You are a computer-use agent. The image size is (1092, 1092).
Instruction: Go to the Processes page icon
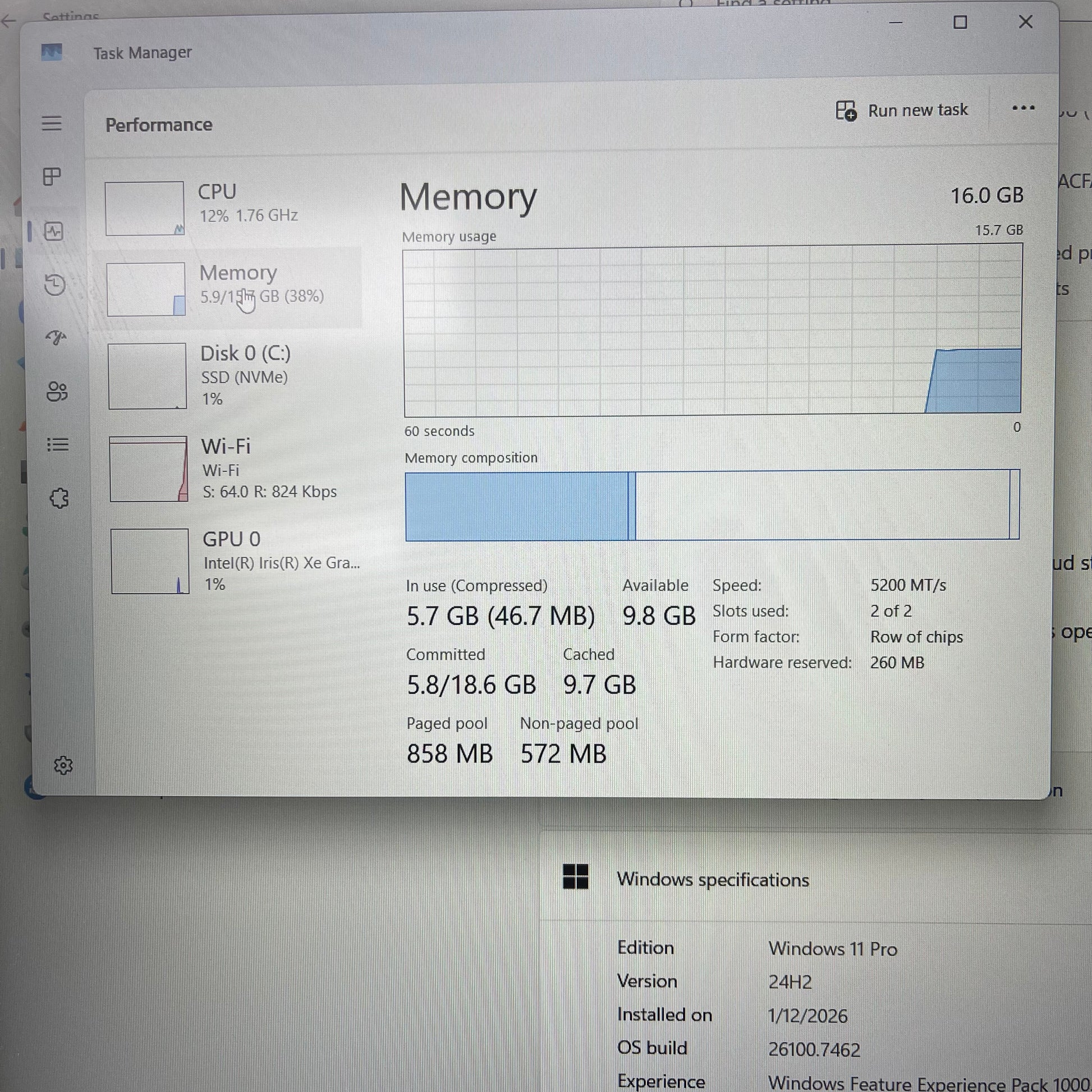[x=52, y=176]
